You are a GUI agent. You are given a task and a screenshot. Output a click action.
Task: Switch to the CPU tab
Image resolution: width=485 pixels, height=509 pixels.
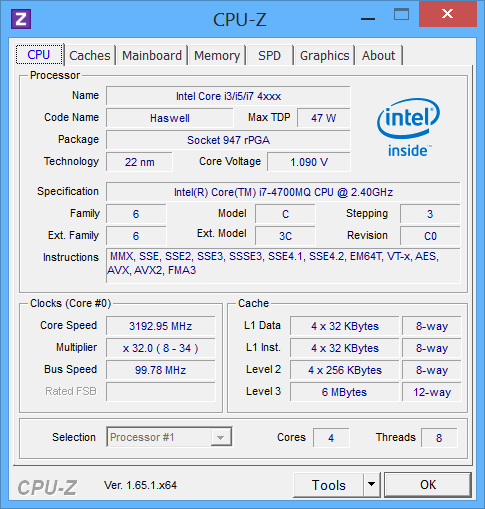(x=39, y=54)
